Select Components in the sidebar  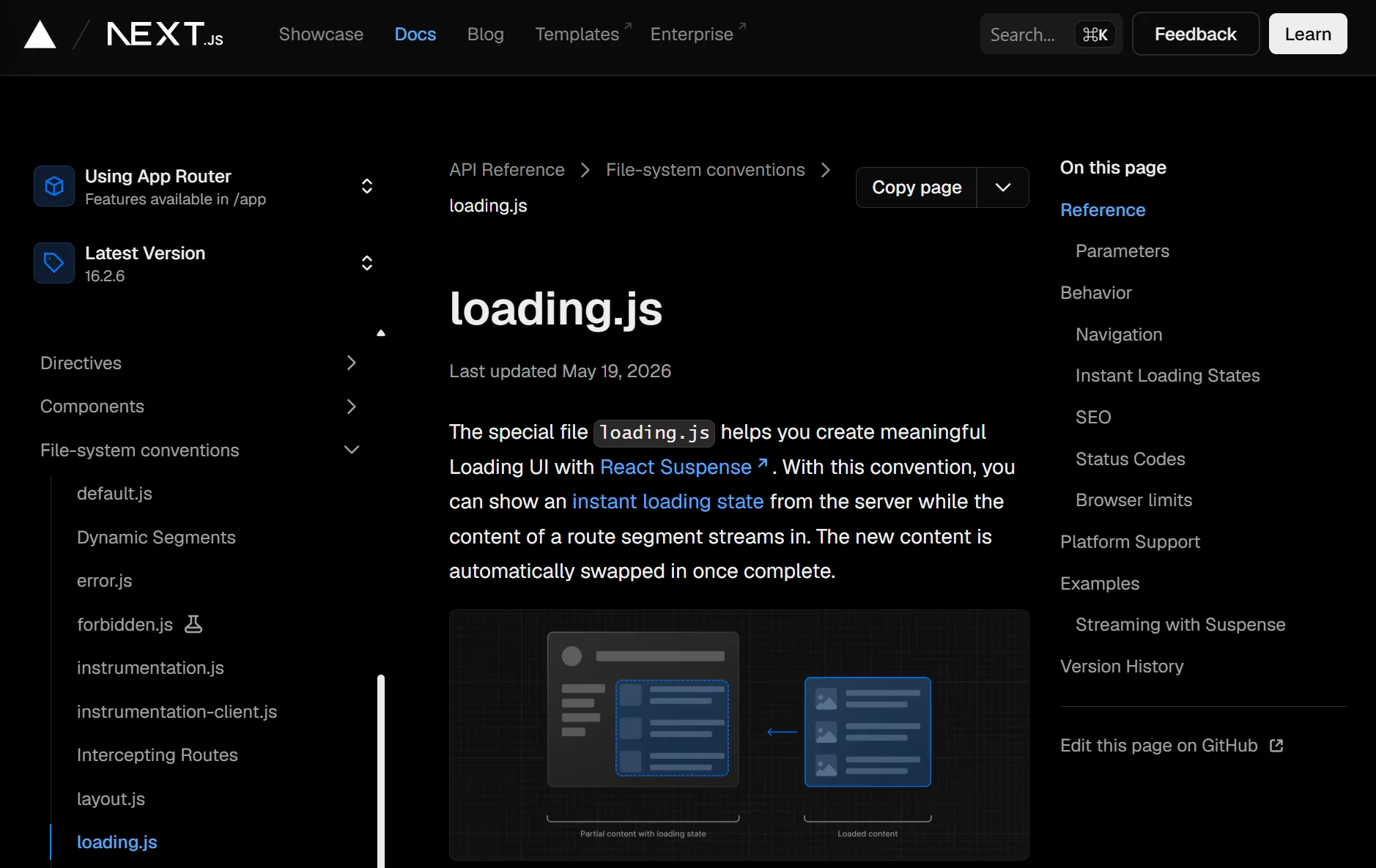click(92, 407)
